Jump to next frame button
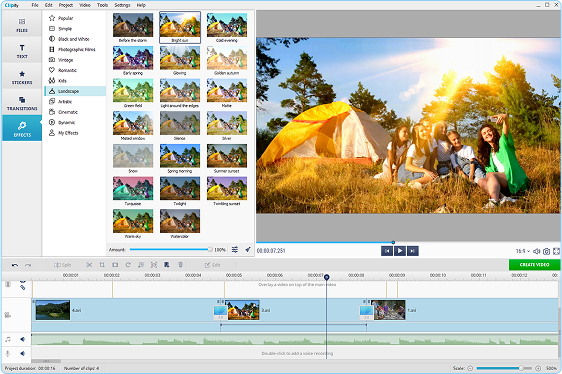The width and height of the screenshot is (562, 374). click(x=413, y=251)
